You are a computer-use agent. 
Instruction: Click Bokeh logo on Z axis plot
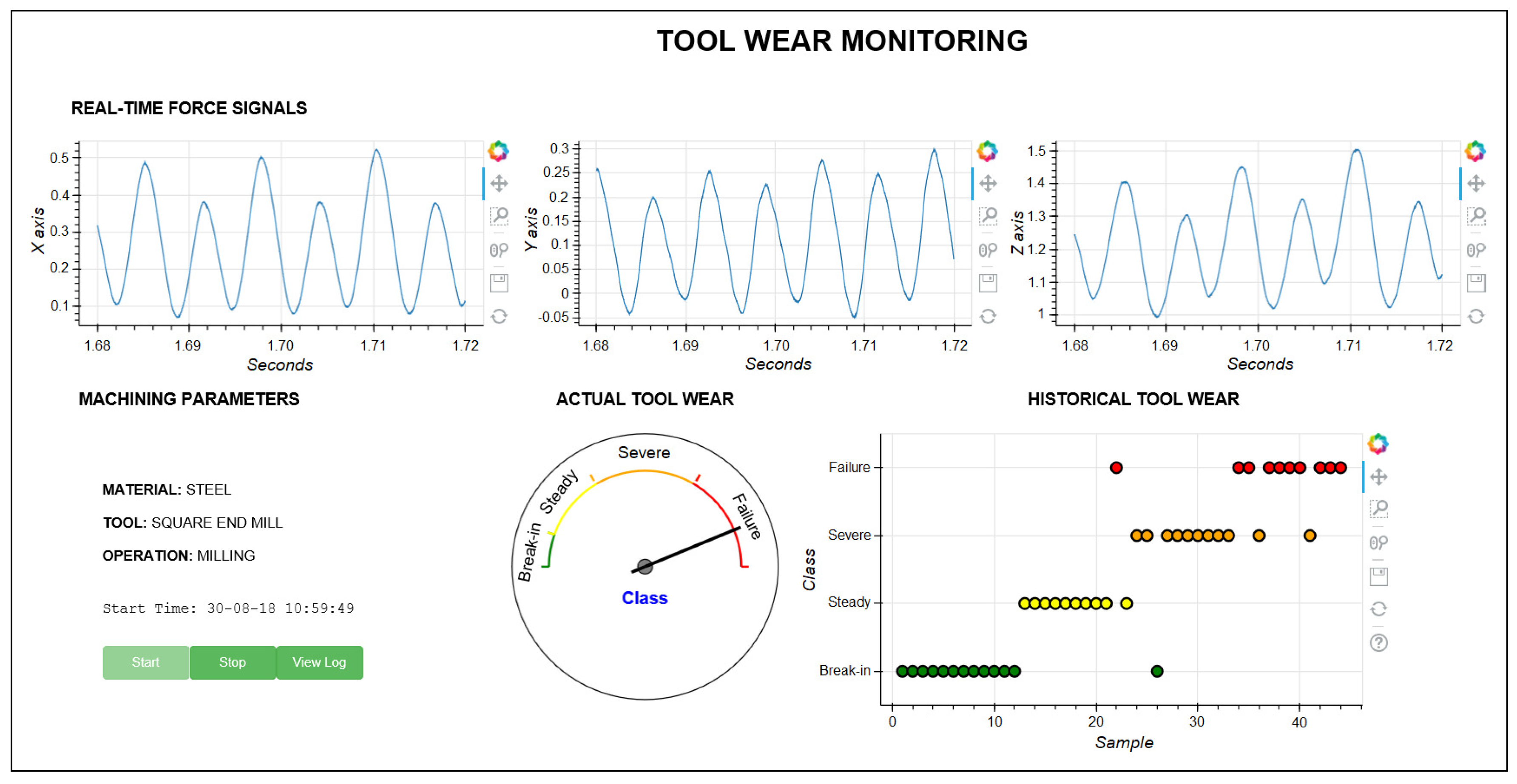tap(1475, 151)
